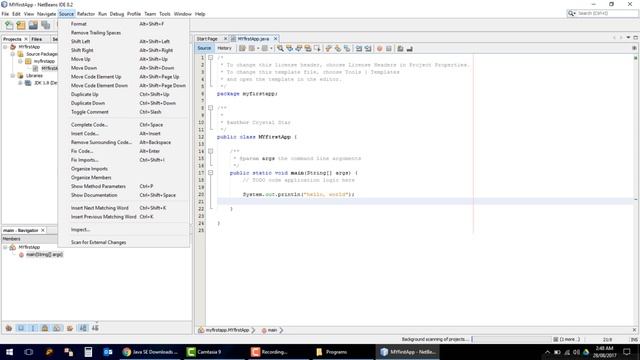Collapse the Libraries tree node
The width and height of the screenshot is (640, 360).
(x=13, y=76)
